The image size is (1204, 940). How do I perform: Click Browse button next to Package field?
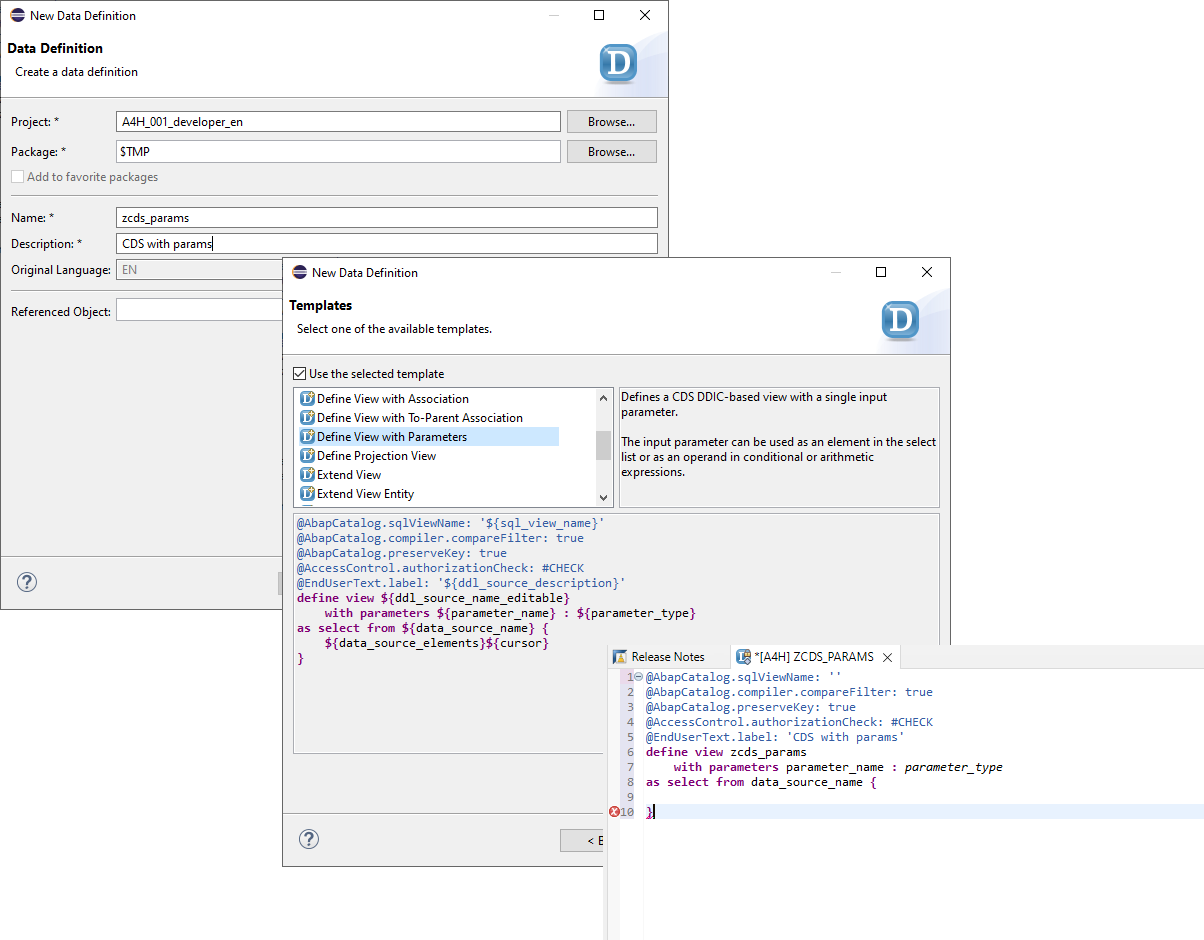coord(612,152)
